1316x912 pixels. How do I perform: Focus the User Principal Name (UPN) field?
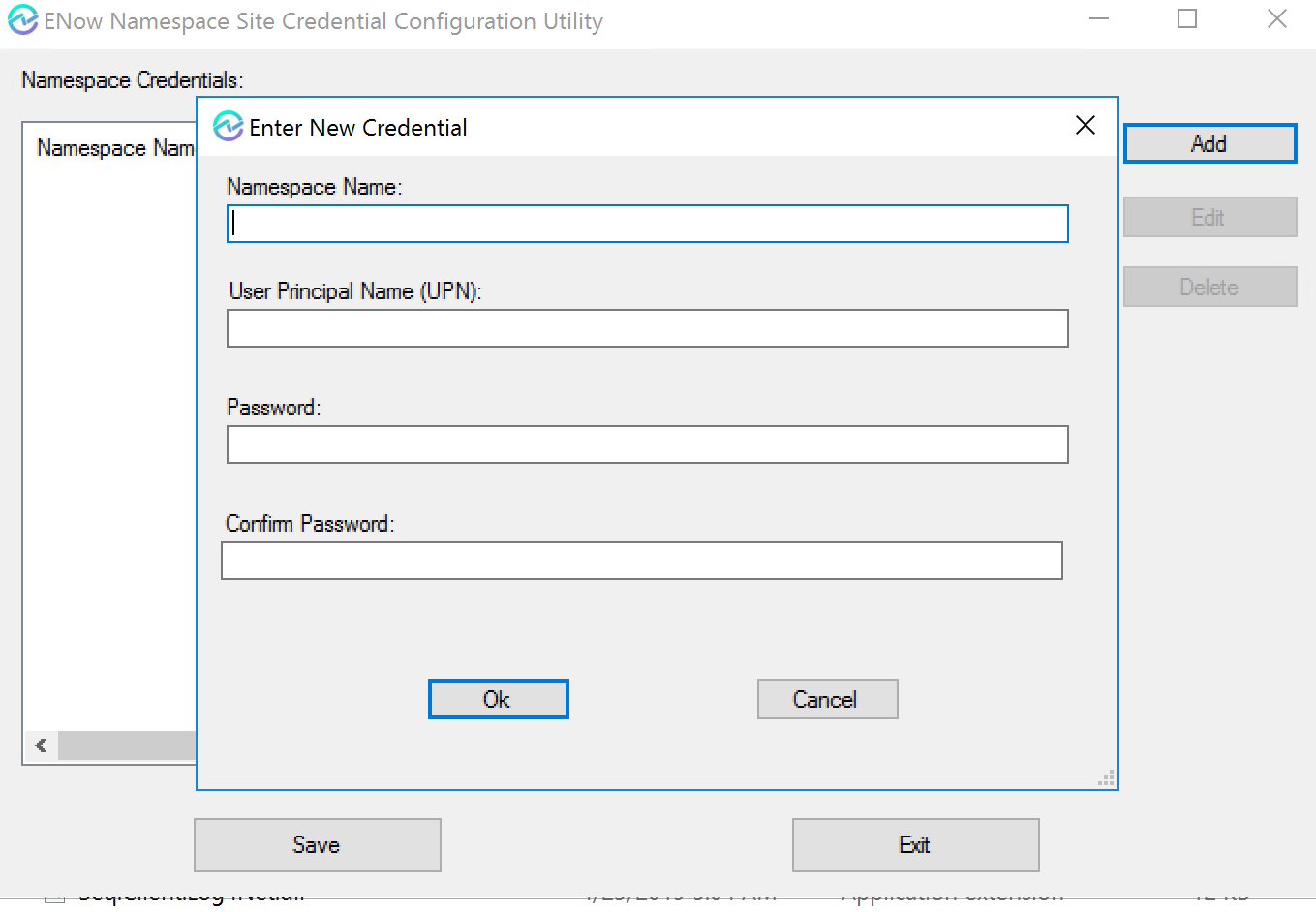[x=647, y=328]
